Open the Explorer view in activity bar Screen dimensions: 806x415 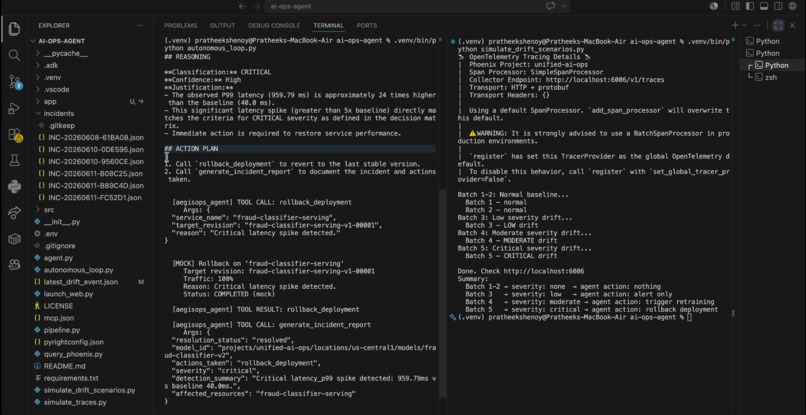point(14,28)
